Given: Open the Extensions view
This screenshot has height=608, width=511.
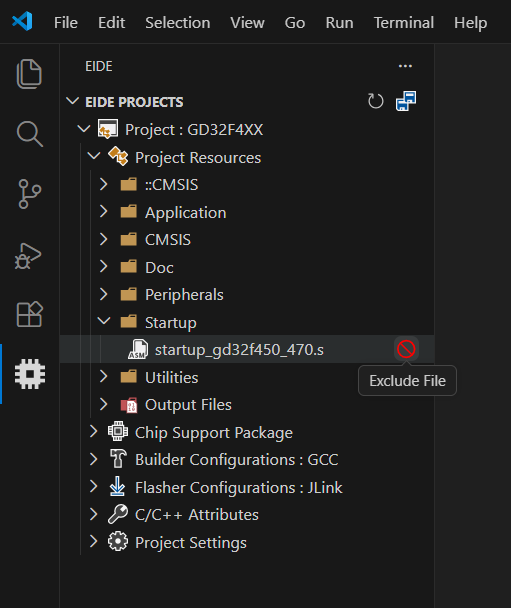Looking at the screenshot, I should pos(29,314).
